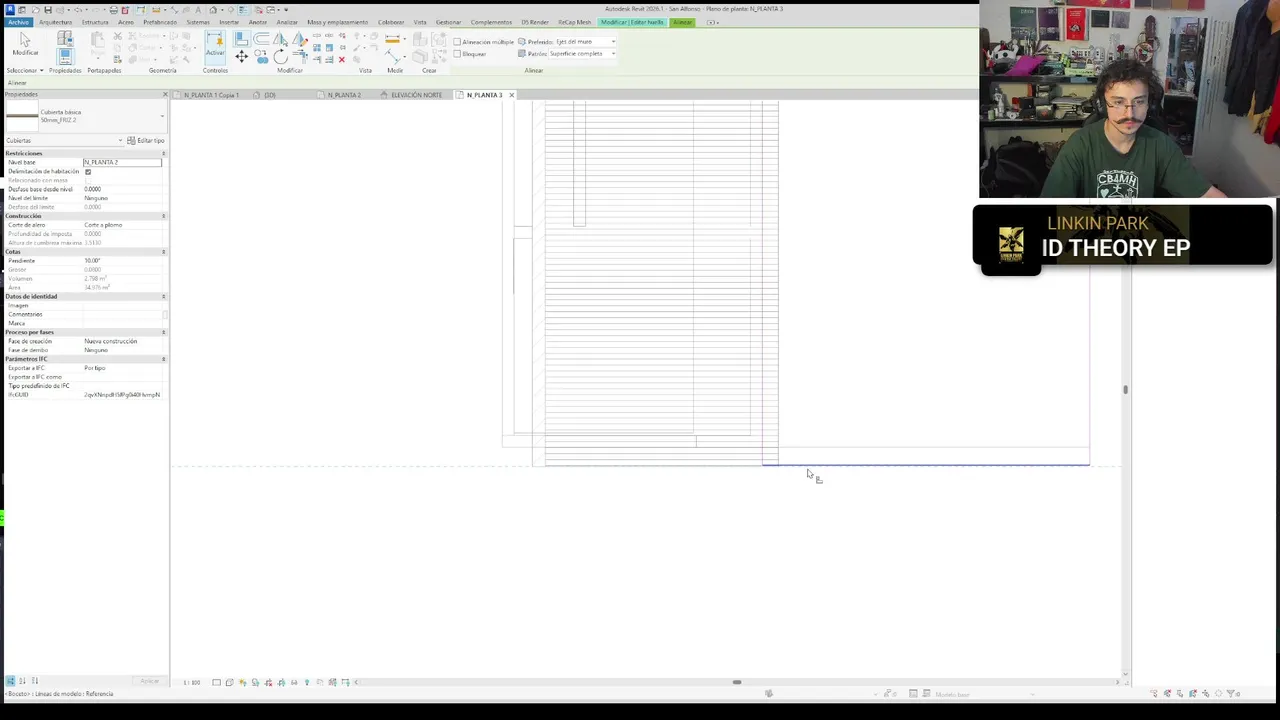The width and height of the screenshot is (1280, 720).
Task: Click the crop view icon in view bar
Action: tap(268, 682)
